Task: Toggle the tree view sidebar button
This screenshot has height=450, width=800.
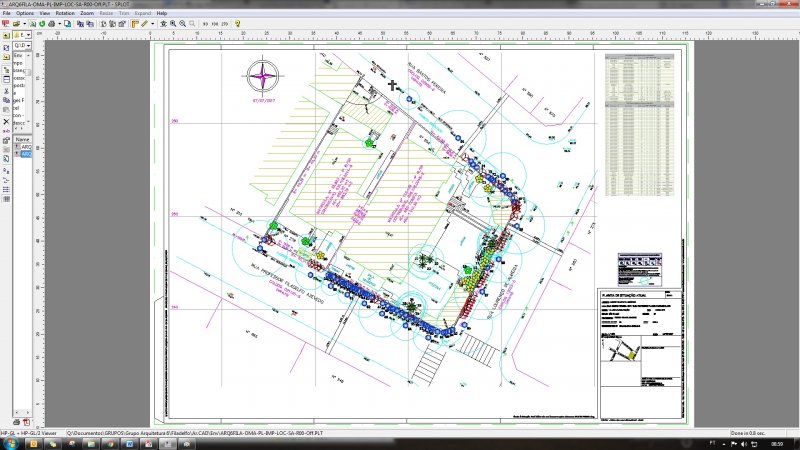Action: [6, 69]
